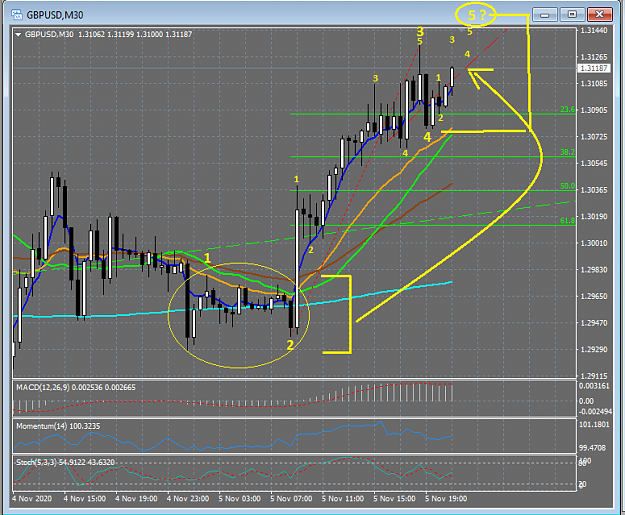Click the 4 Nov 23:00 time axis label

point(188,499)
